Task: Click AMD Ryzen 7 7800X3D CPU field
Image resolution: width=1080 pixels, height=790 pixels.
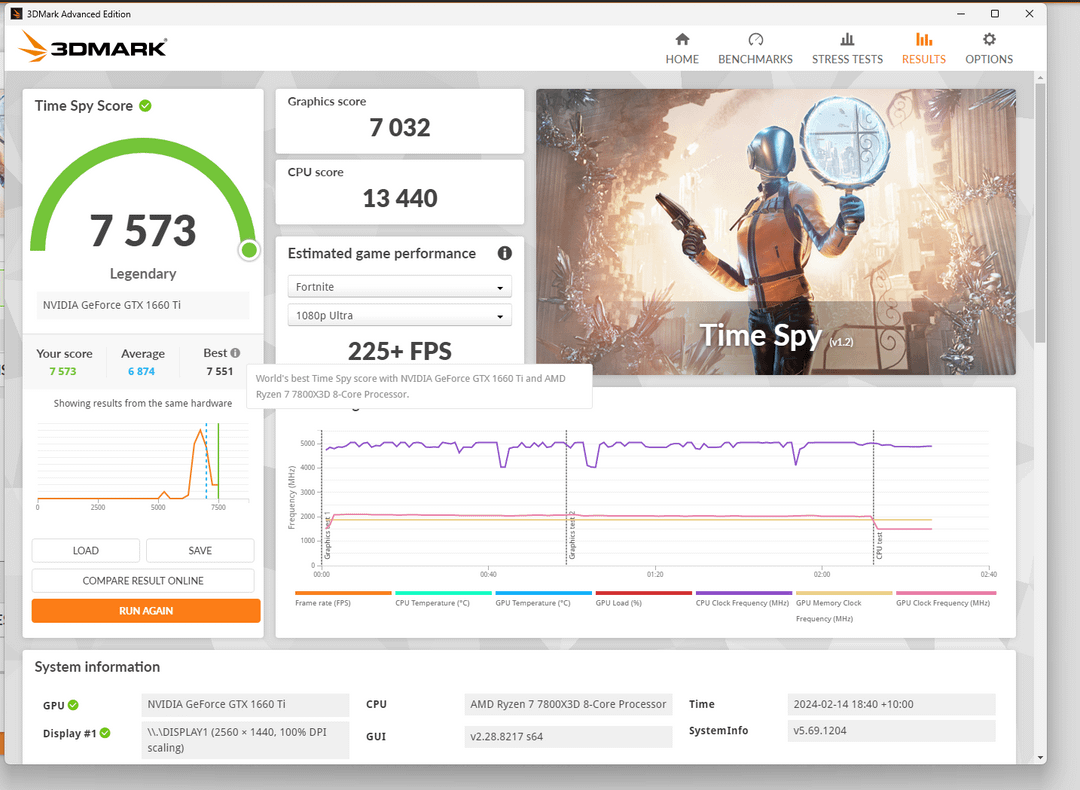Action: click(568, 705)
